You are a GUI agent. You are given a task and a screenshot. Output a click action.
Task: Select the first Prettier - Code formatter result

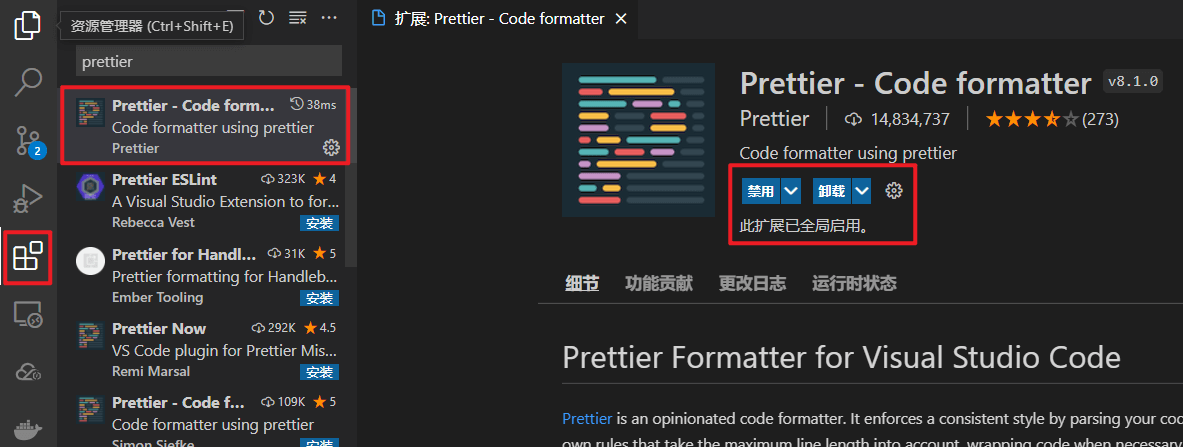coord(205,125)
